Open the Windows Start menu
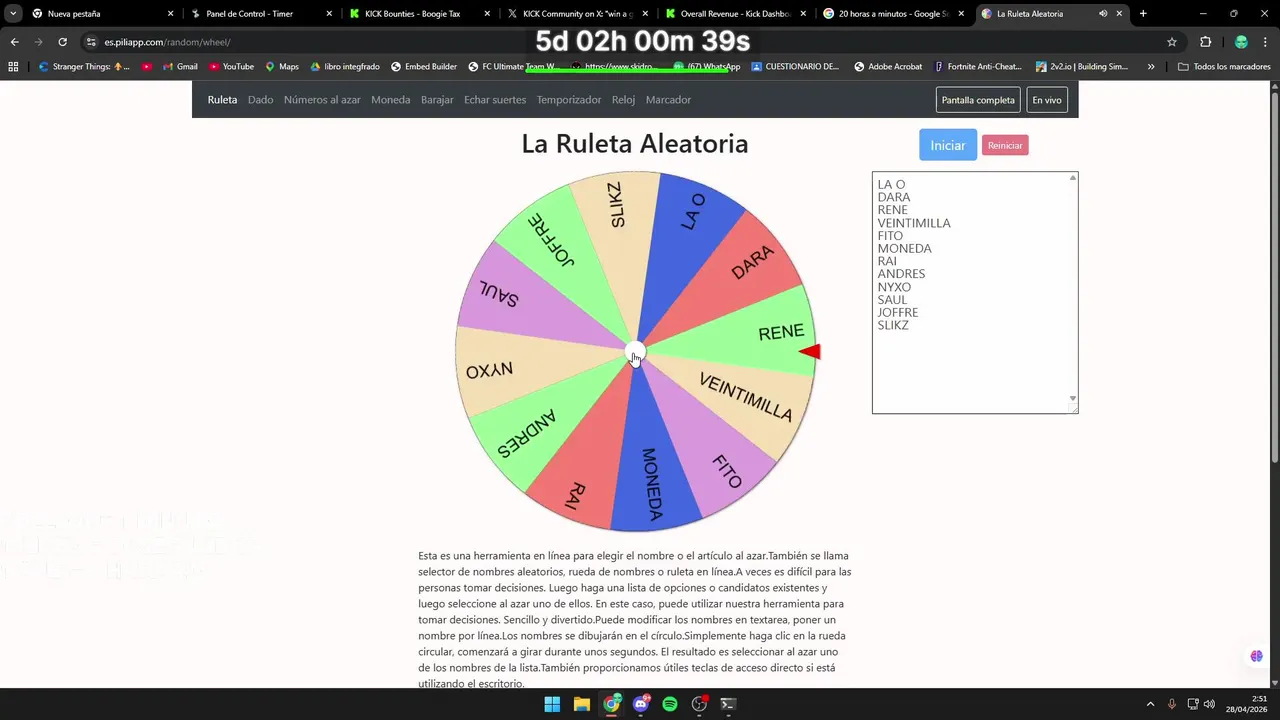 point(552,704)
